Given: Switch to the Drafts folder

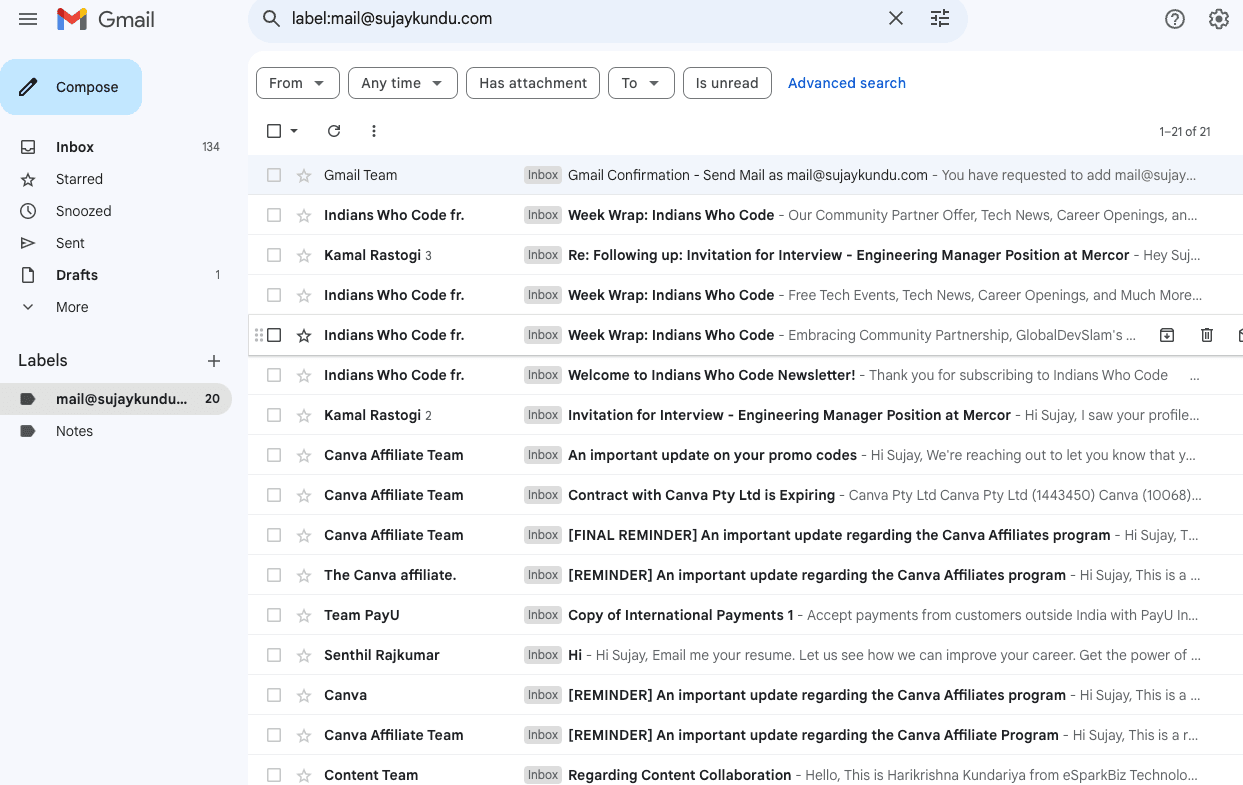Looking at the screenshot, I should coord(75,275).
